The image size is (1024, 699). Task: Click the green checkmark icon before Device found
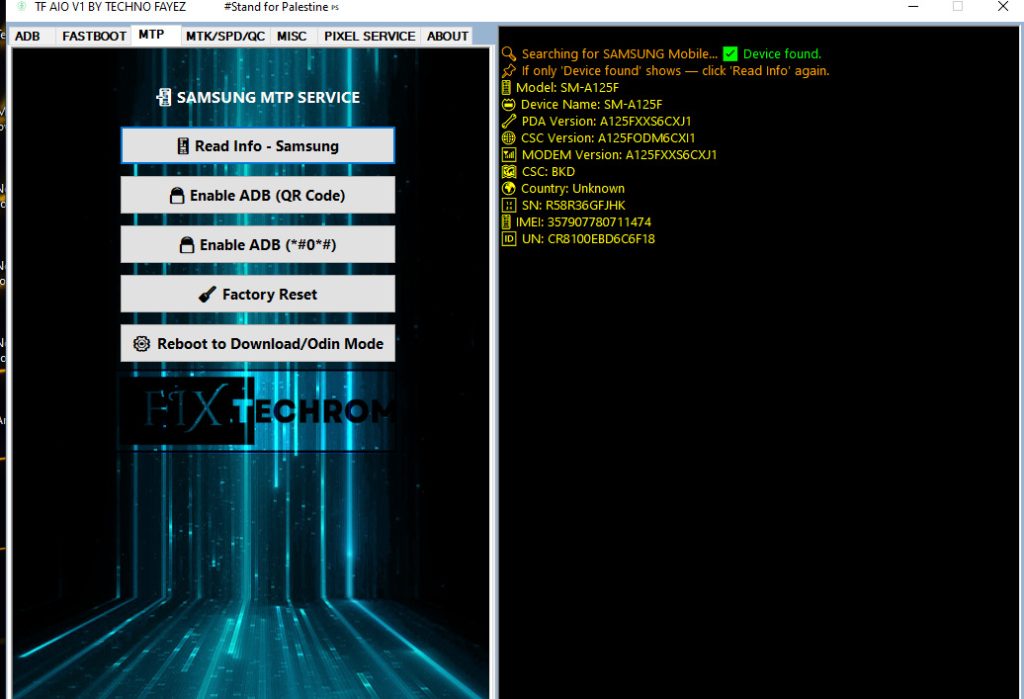[x=730, y=54]
